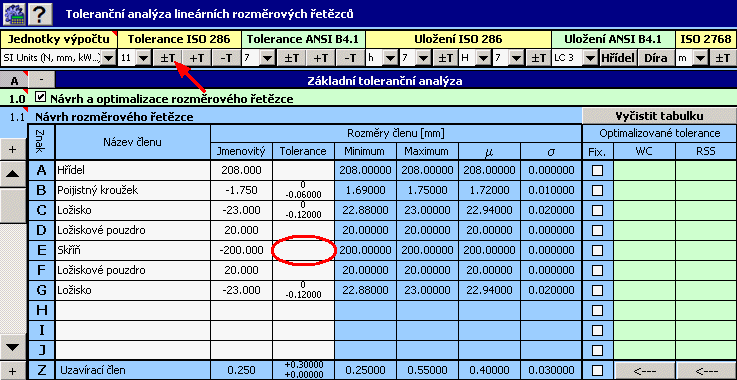Open the ANSI B4.1 tolerance grade 7 dropdown

268,58
